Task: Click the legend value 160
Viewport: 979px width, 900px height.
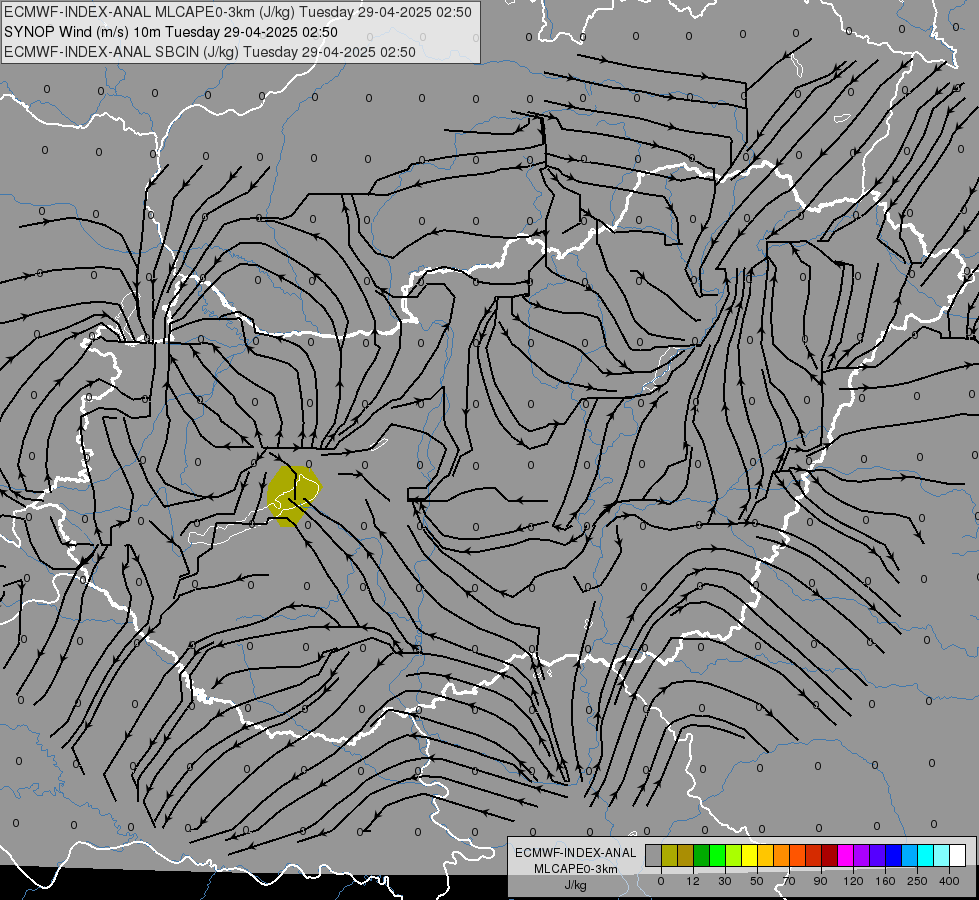Action: (885, 881)
